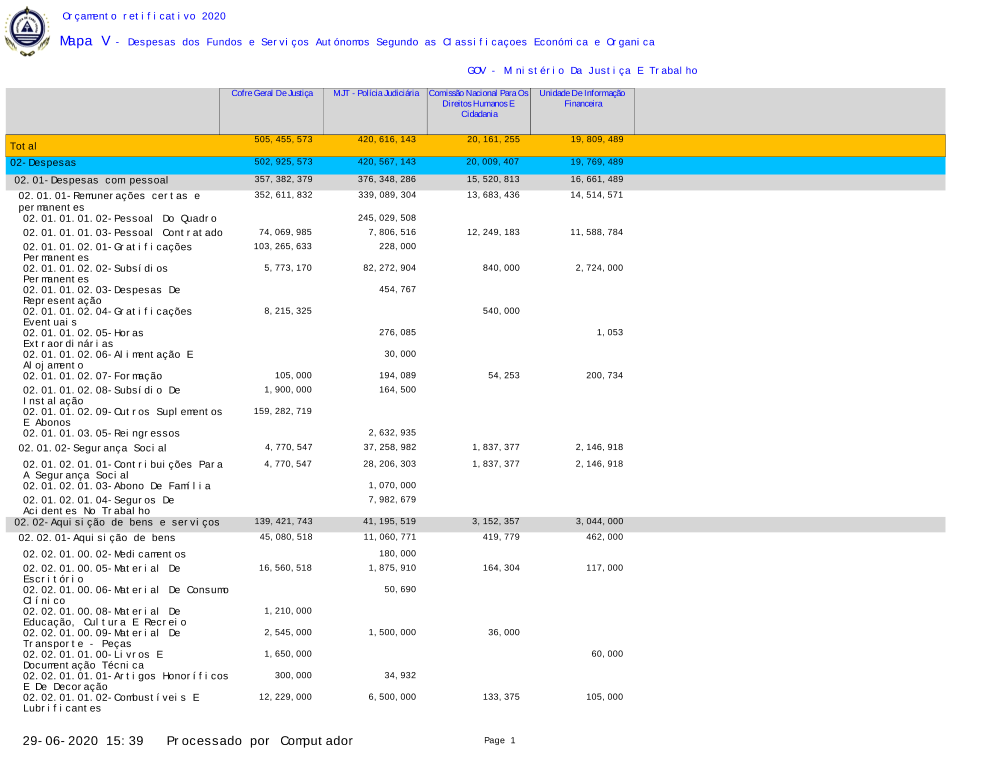Click the Cofre Geral De Justiça column header
The height and width of the screenshot is (773, 1000).
(x=271, y=93)
